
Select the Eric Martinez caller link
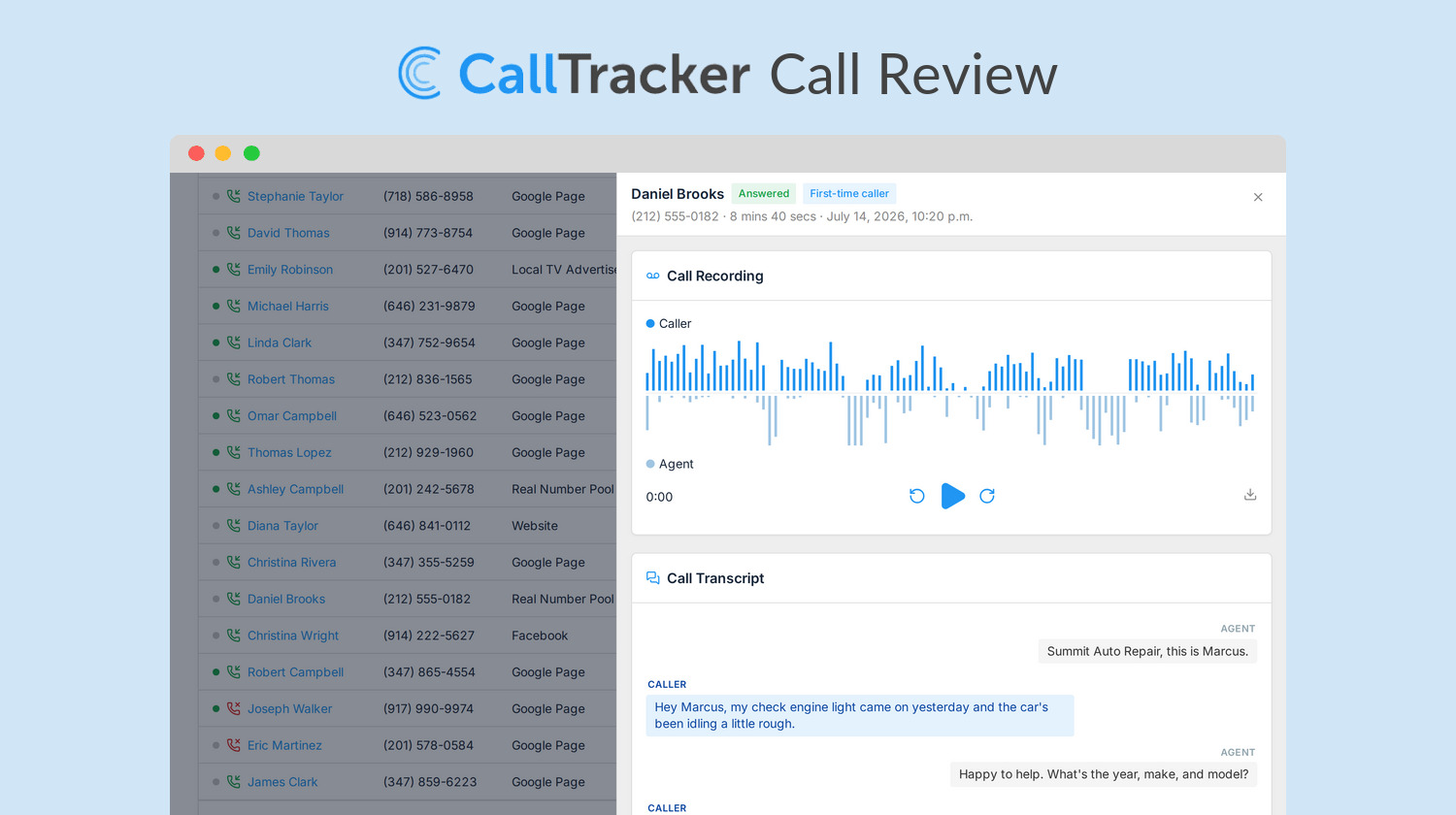(284, 745)
